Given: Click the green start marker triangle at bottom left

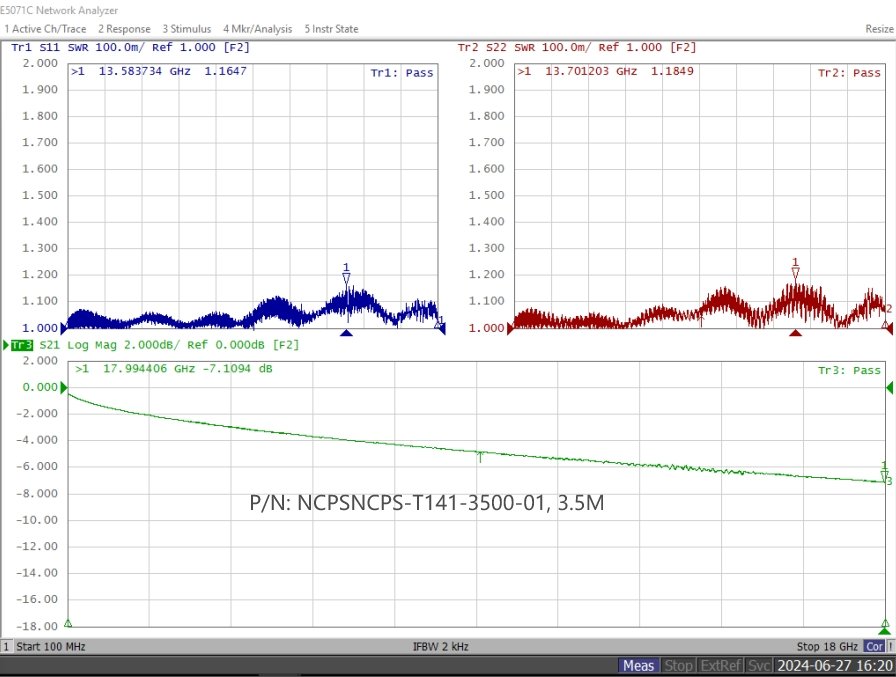Looking at the screenshot, I should pos(68,623).
